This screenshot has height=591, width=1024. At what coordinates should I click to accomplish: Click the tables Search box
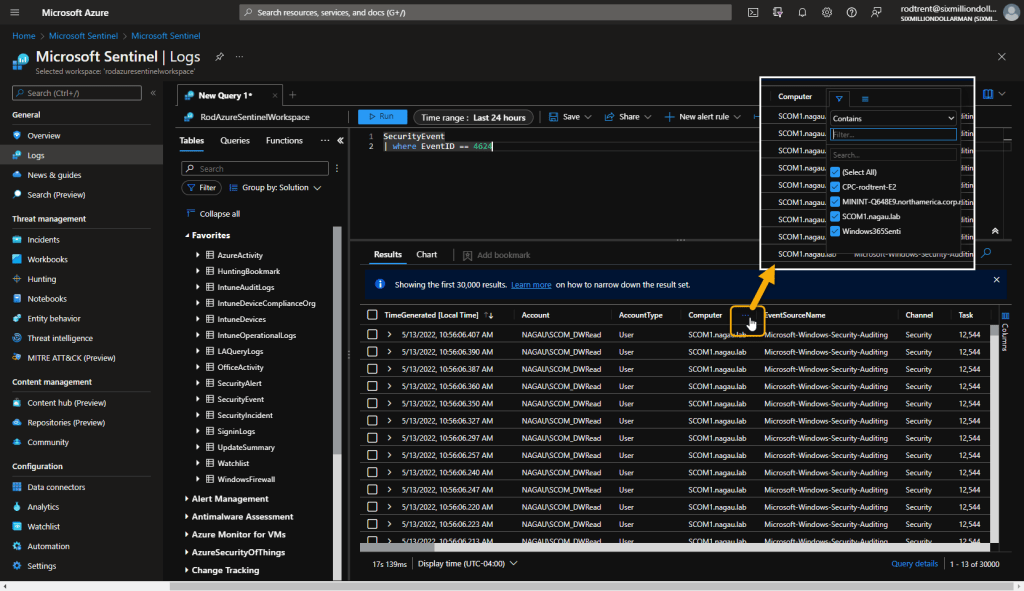pos(255,168)
